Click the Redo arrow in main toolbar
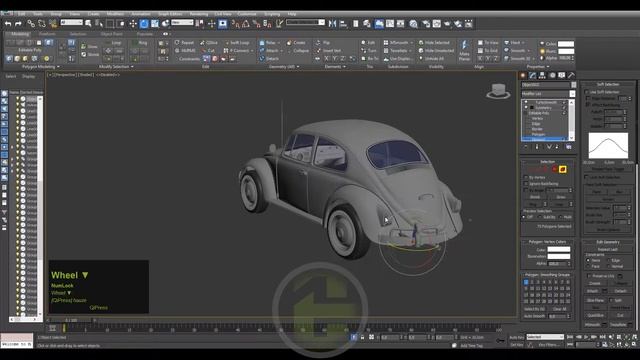Viewport: 640px width, 360px height. [x=18, y=24]
